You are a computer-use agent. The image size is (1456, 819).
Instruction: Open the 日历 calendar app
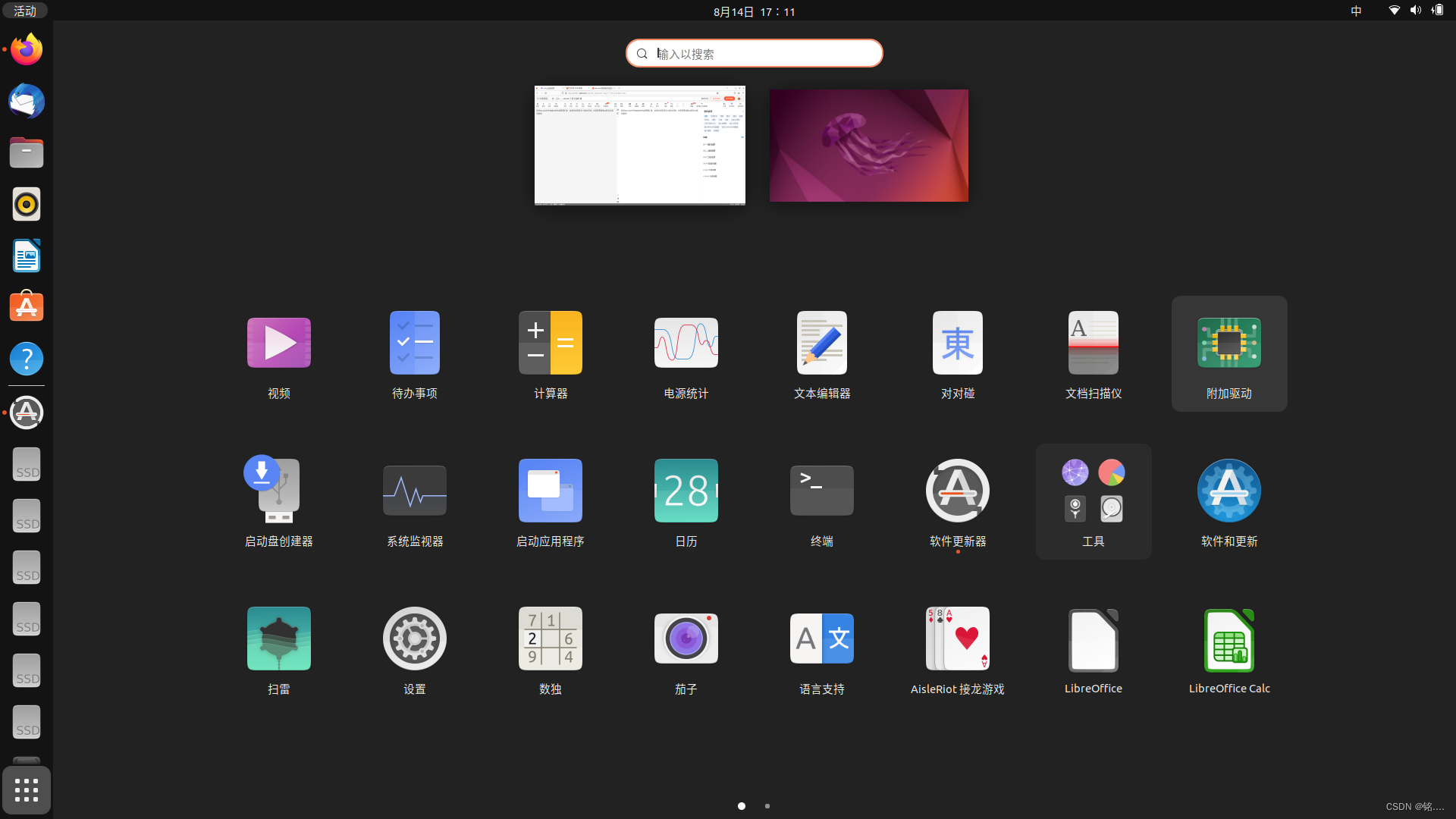pos(686,491)
